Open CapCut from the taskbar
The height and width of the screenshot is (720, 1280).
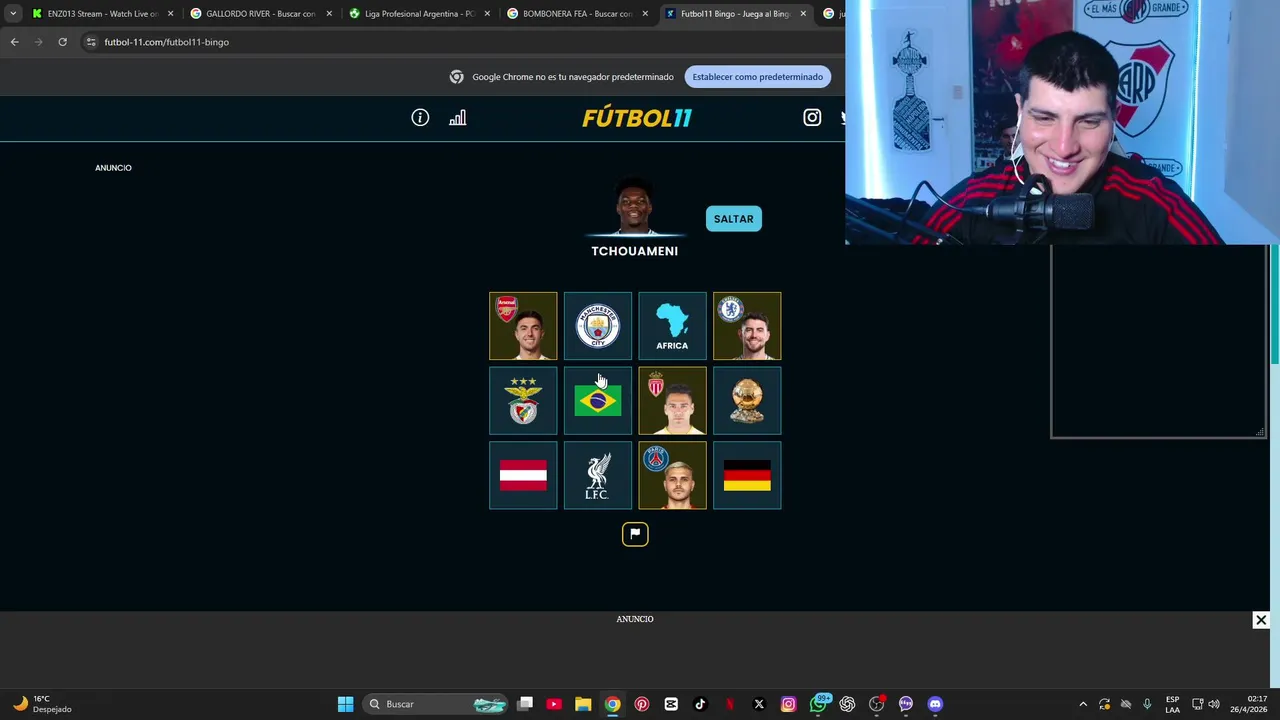[x=671, y=704]
